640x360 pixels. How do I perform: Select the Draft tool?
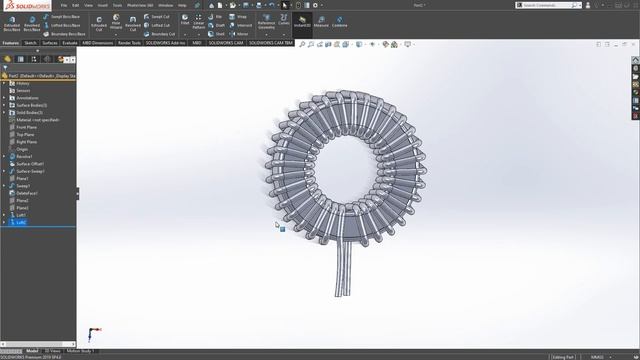coord(216,25)
